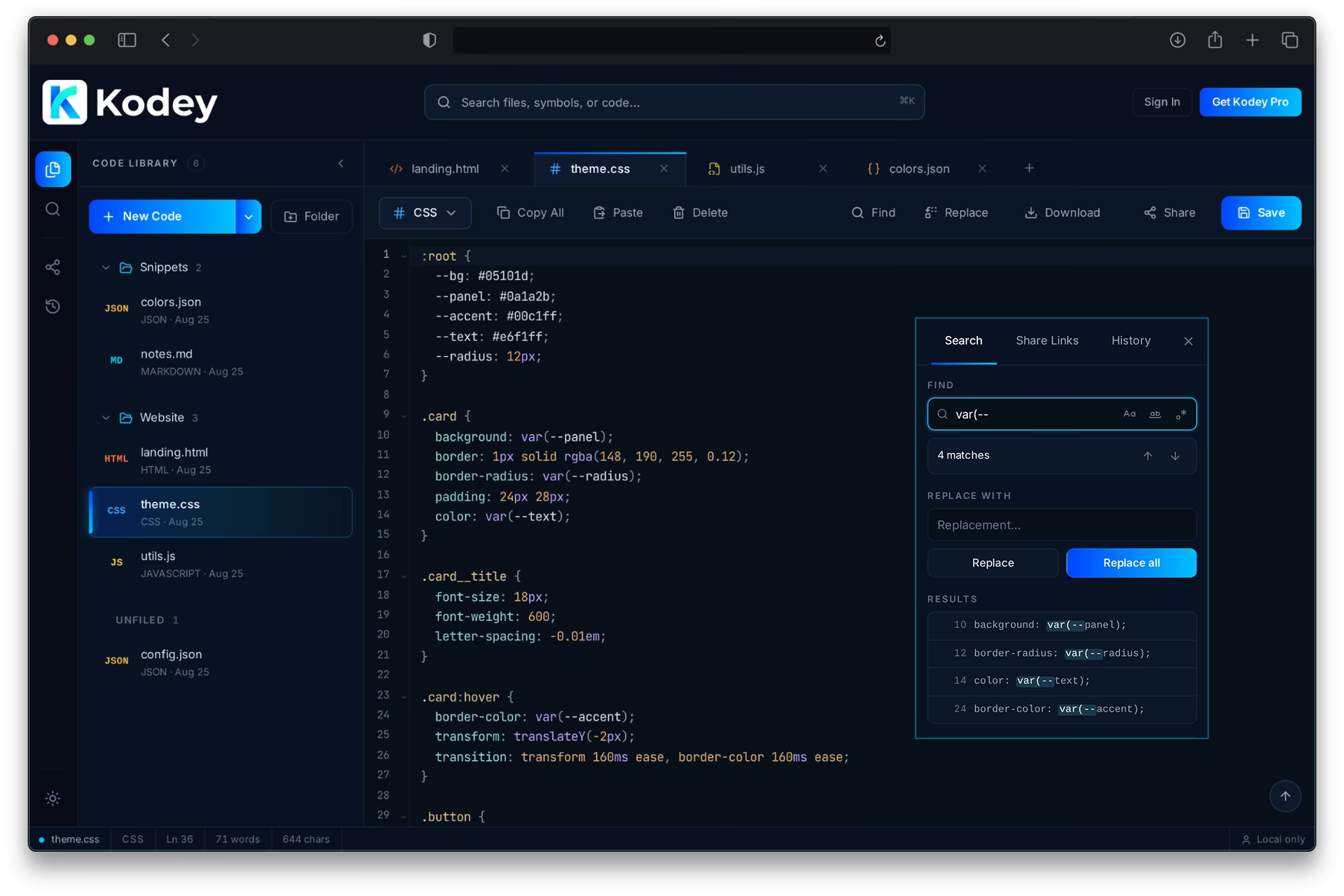Download the current file

click(1063, 213)
